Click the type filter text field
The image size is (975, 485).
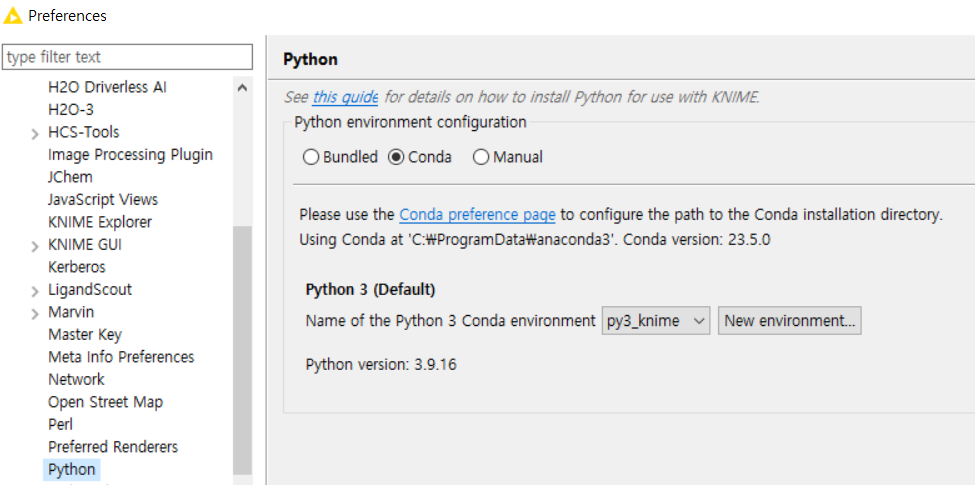128,57
